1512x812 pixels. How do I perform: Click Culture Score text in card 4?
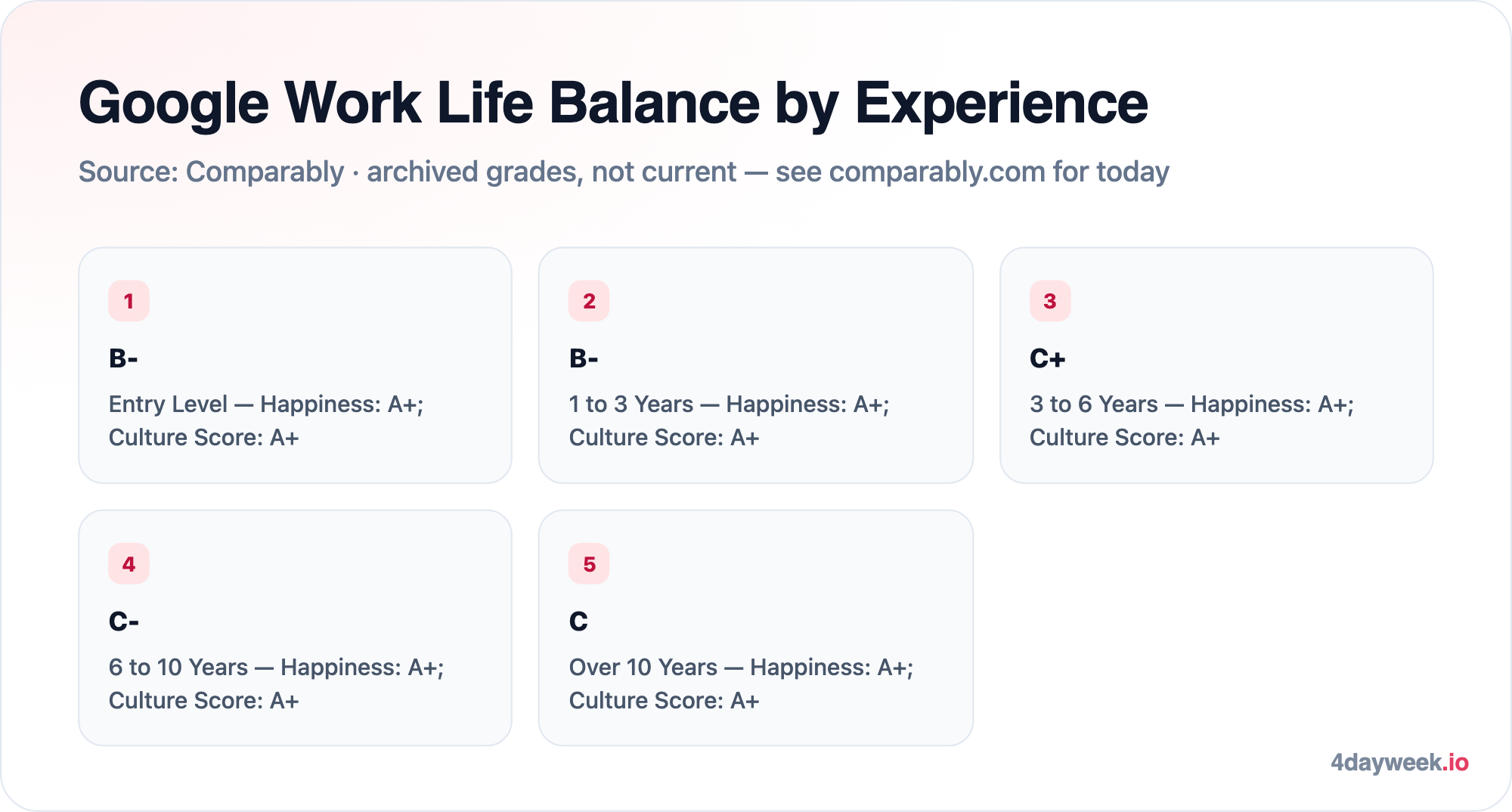[x=203, y=701]
